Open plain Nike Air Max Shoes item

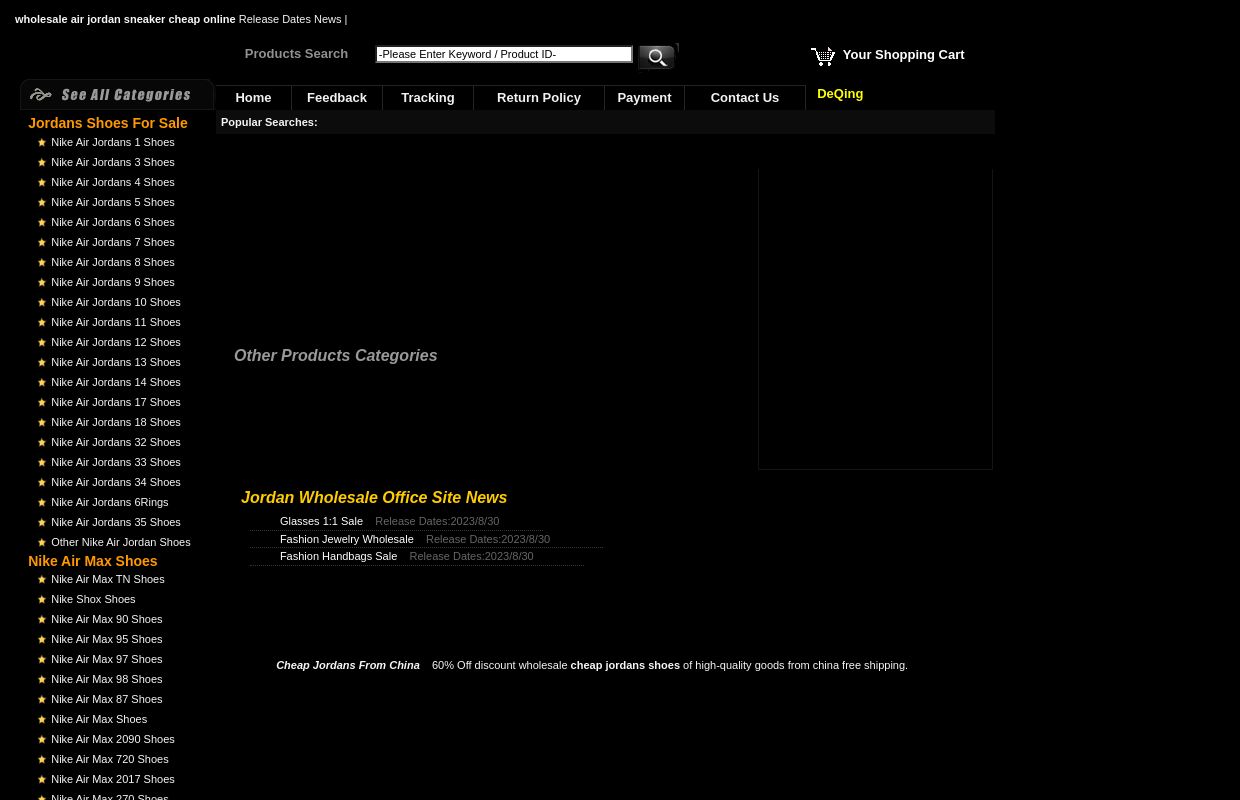(99, 719)
